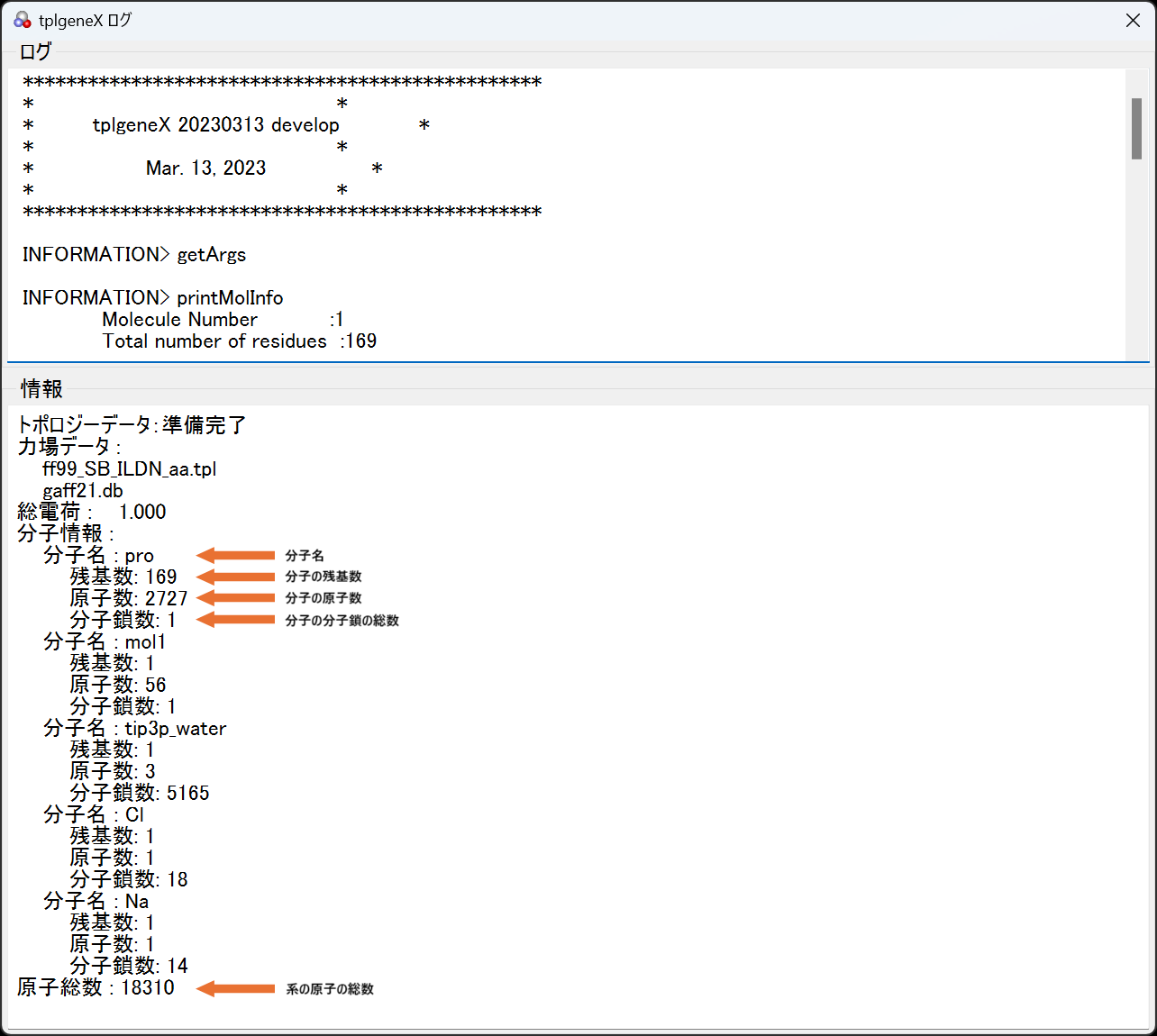The width and height of the screenshot is (1157, 1036).
Task: Click the '分子名: tip3p_water' entry
Action: (134, 728)
